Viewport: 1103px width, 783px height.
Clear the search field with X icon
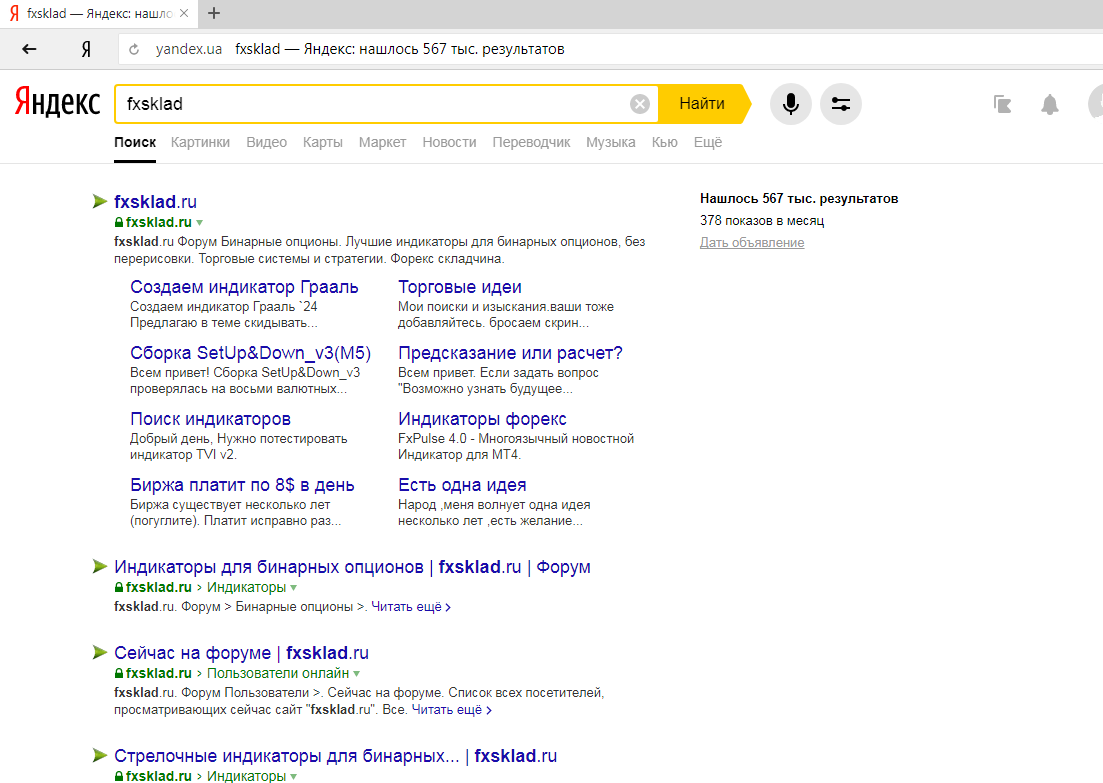coord(639,104)
